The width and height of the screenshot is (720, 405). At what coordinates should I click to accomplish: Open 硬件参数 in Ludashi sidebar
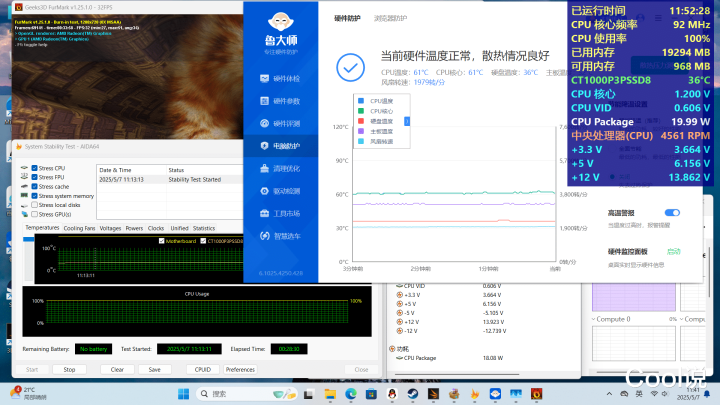point(280,101)
